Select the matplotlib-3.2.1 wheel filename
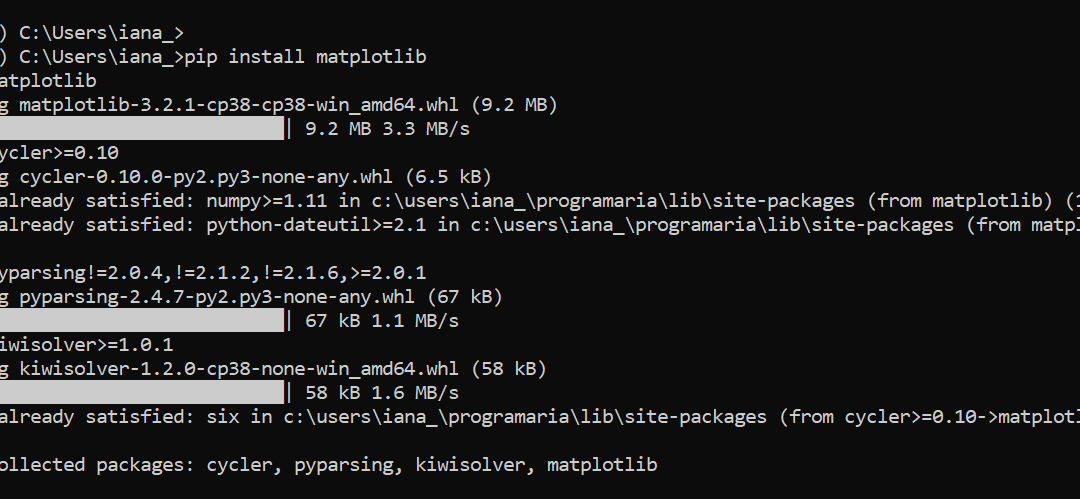 (238, 105)
